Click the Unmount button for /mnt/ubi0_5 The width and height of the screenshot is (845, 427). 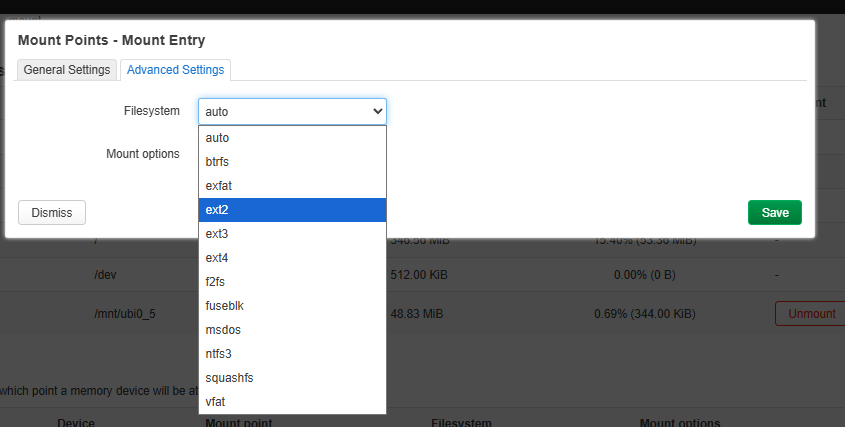[x=811, y=314]
